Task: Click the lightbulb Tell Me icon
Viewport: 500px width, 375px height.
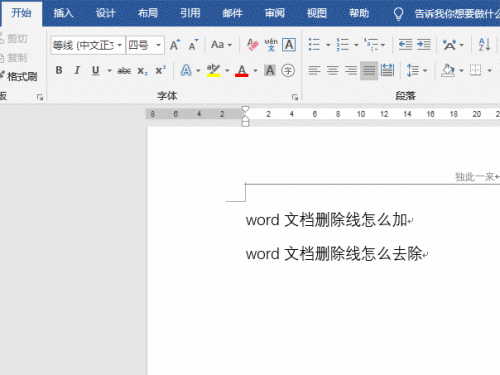Action: (398, 14)
